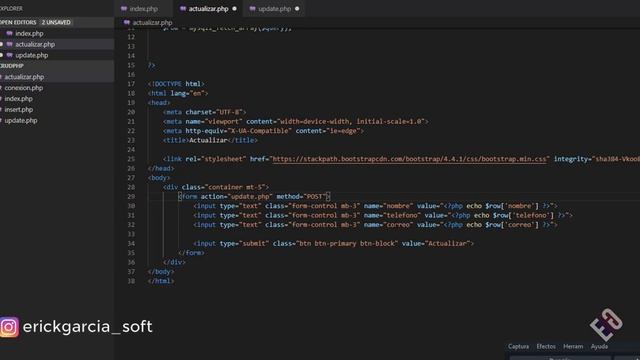
Task: Click the breadcrumb PHP file icon
Action: pos(127,23)
